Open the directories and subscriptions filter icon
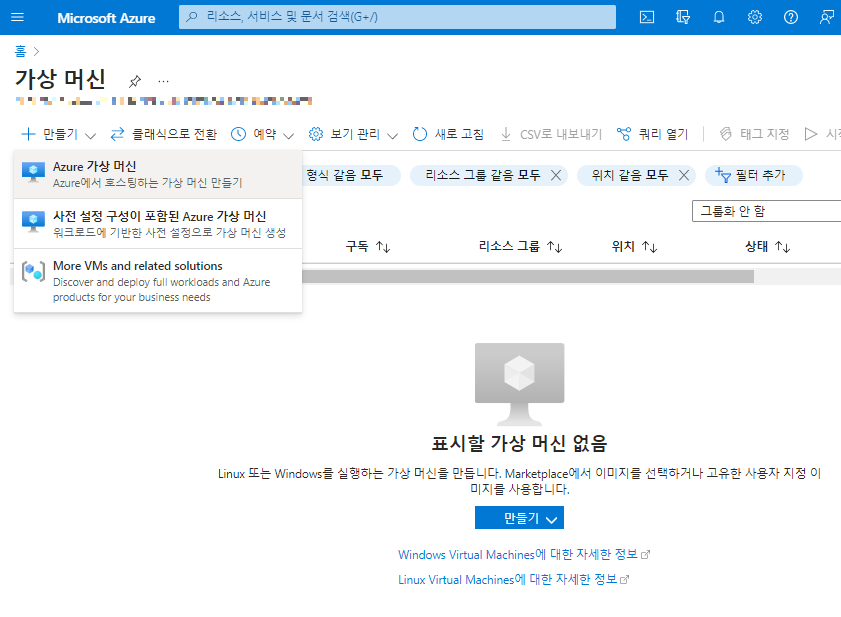Viewport: 841px width, 617px height. (x=683, y=17)
